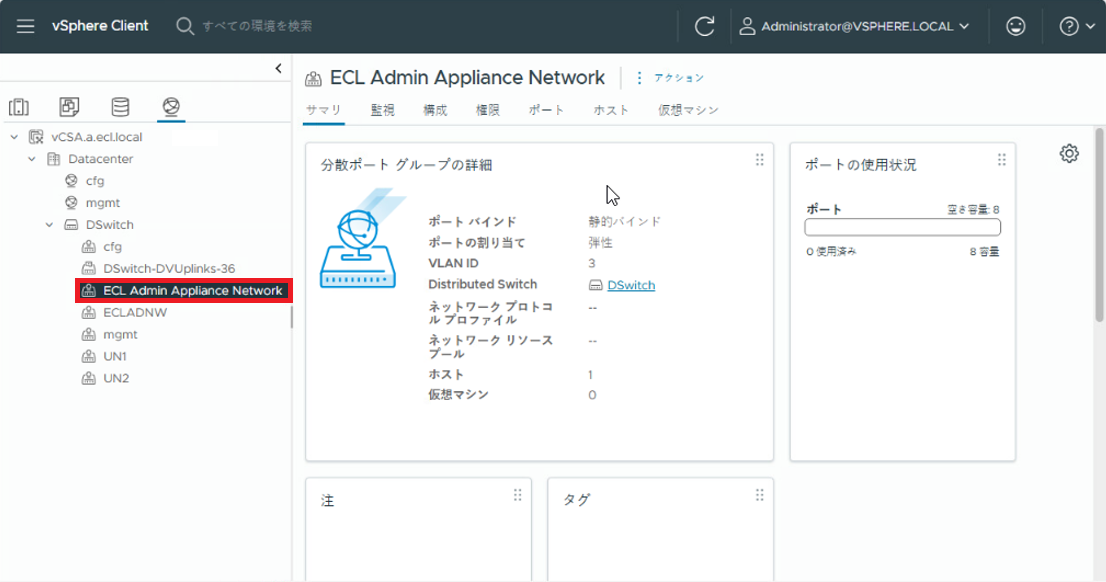Open Hosts and Clusters inventory view icon
Image resolution: width=1106 pixels, height=582 pixels.
coord(19,107)
